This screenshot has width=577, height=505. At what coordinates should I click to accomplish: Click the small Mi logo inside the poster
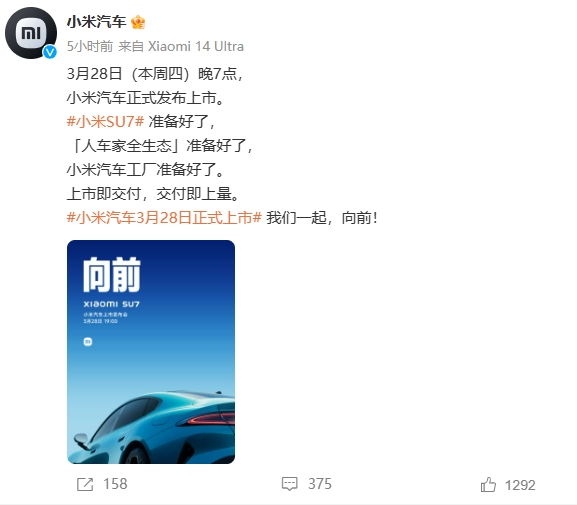pos(88,342)
